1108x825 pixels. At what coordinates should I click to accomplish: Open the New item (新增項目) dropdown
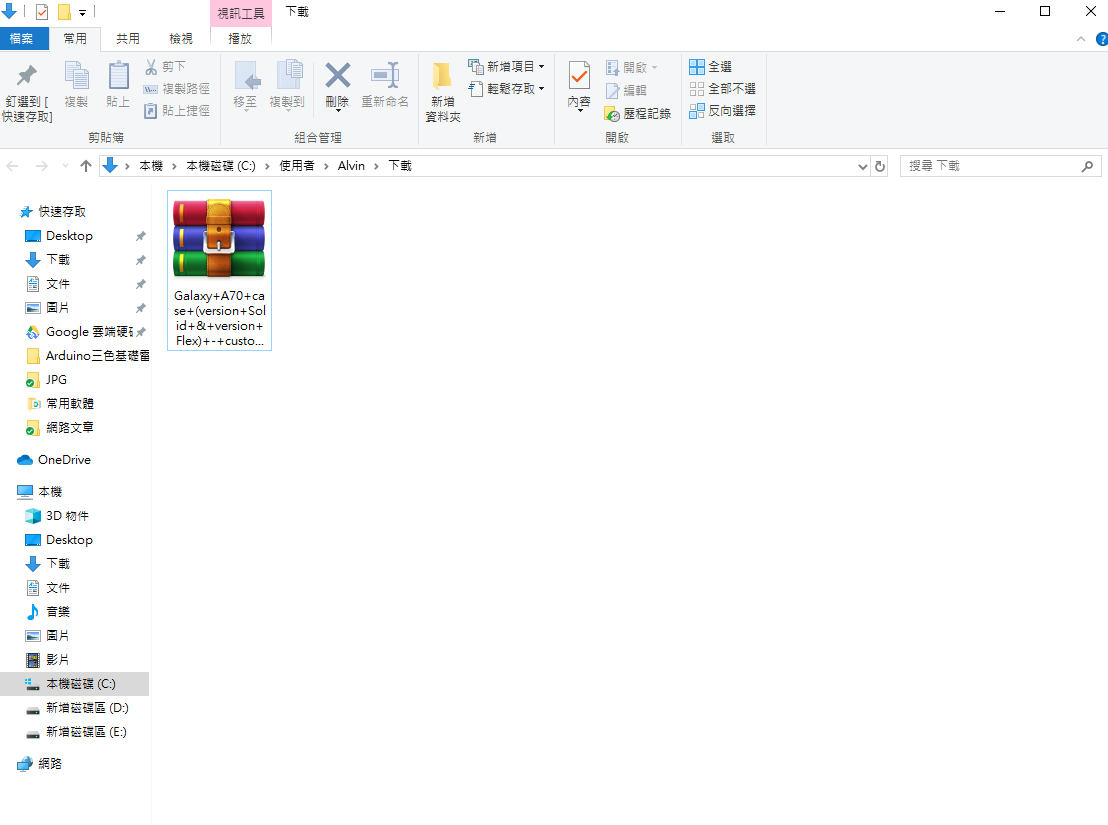coord(506,66)
